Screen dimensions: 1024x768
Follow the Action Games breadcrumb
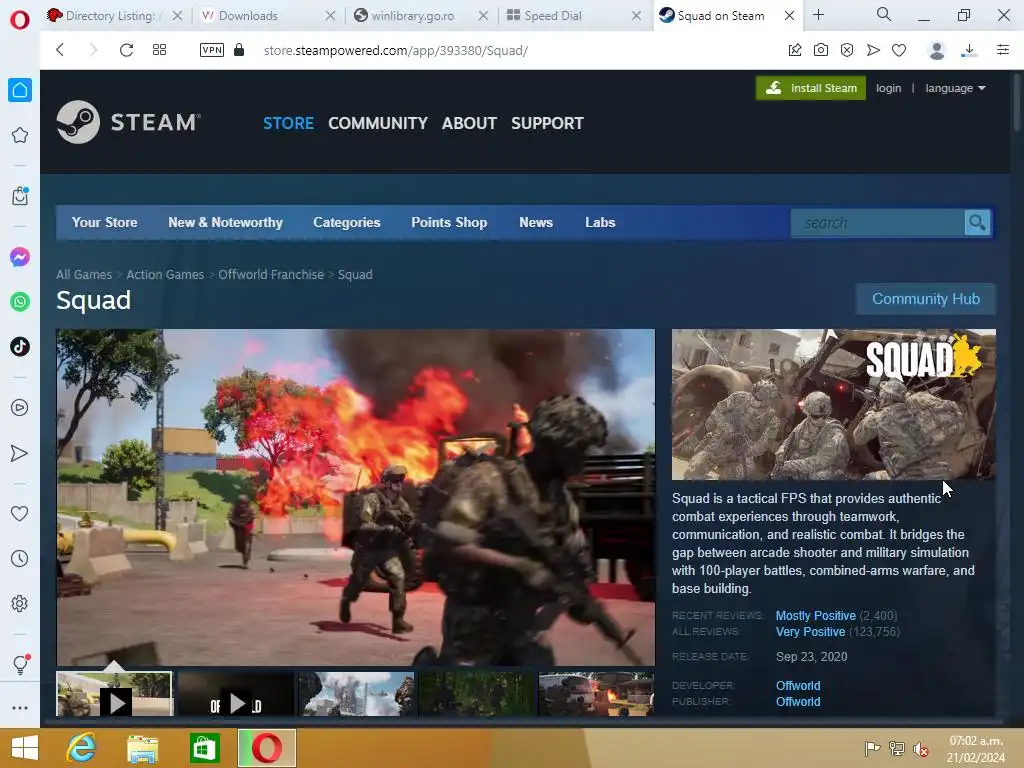pos(165,275)
